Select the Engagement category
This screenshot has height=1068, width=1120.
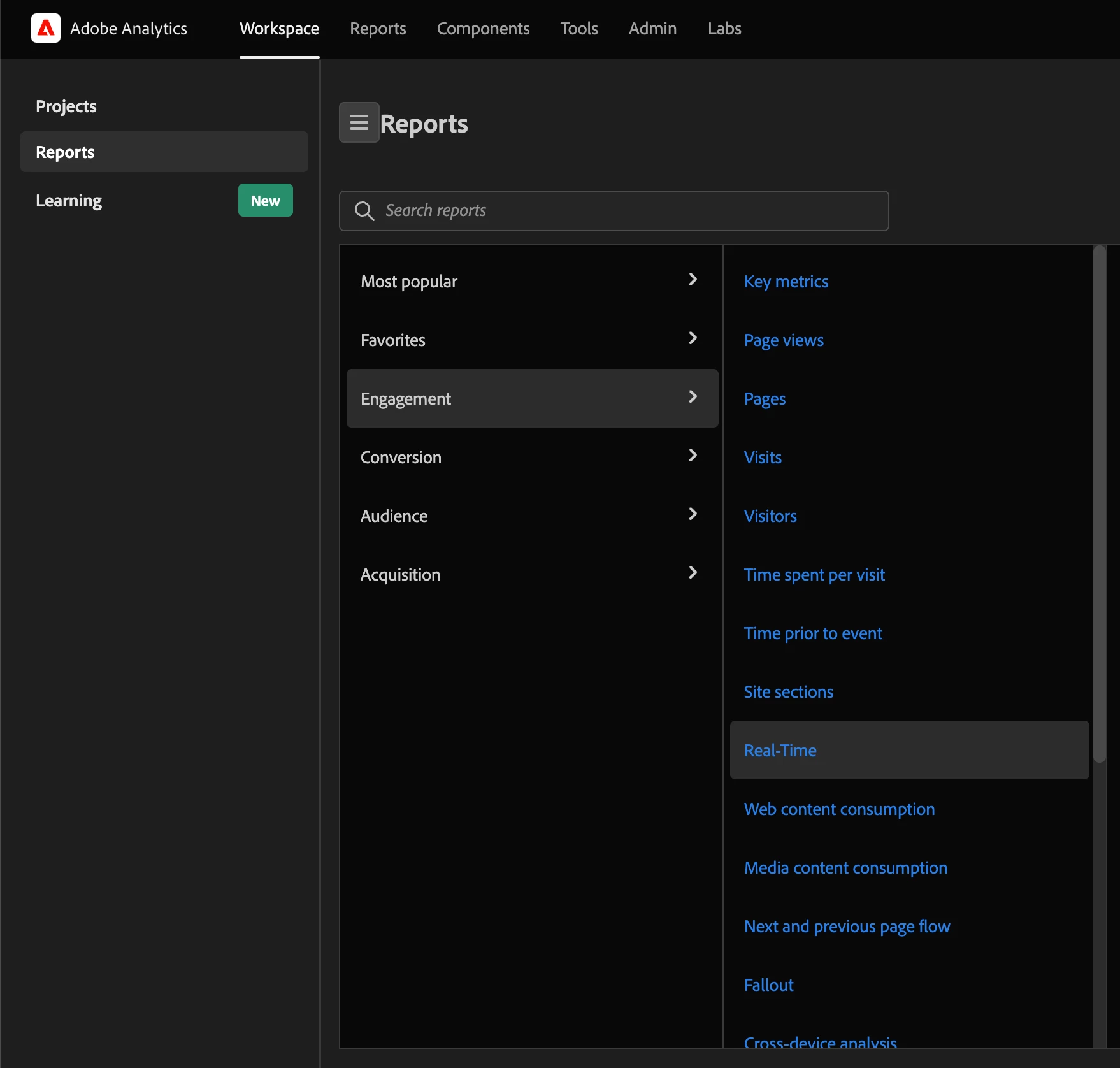tap(533, 398)
